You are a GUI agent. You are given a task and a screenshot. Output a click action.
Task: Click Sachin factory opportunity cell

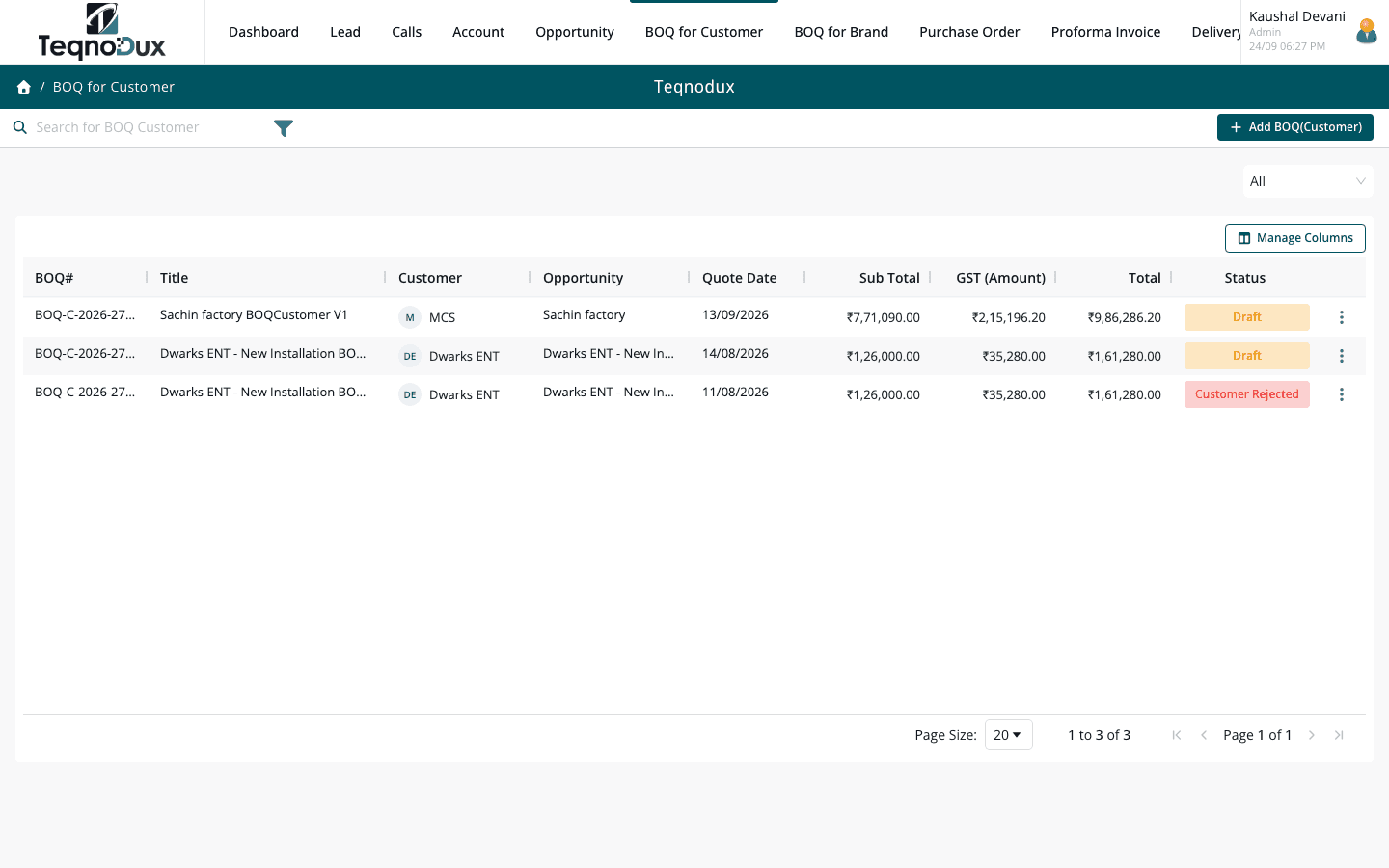[584, 315]
